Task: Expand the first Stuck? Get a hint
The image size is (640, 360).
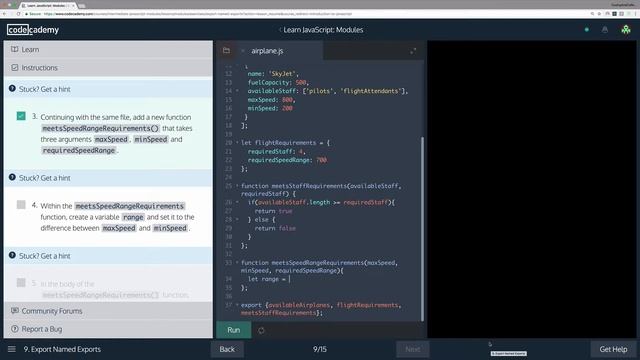Action: 108,89
